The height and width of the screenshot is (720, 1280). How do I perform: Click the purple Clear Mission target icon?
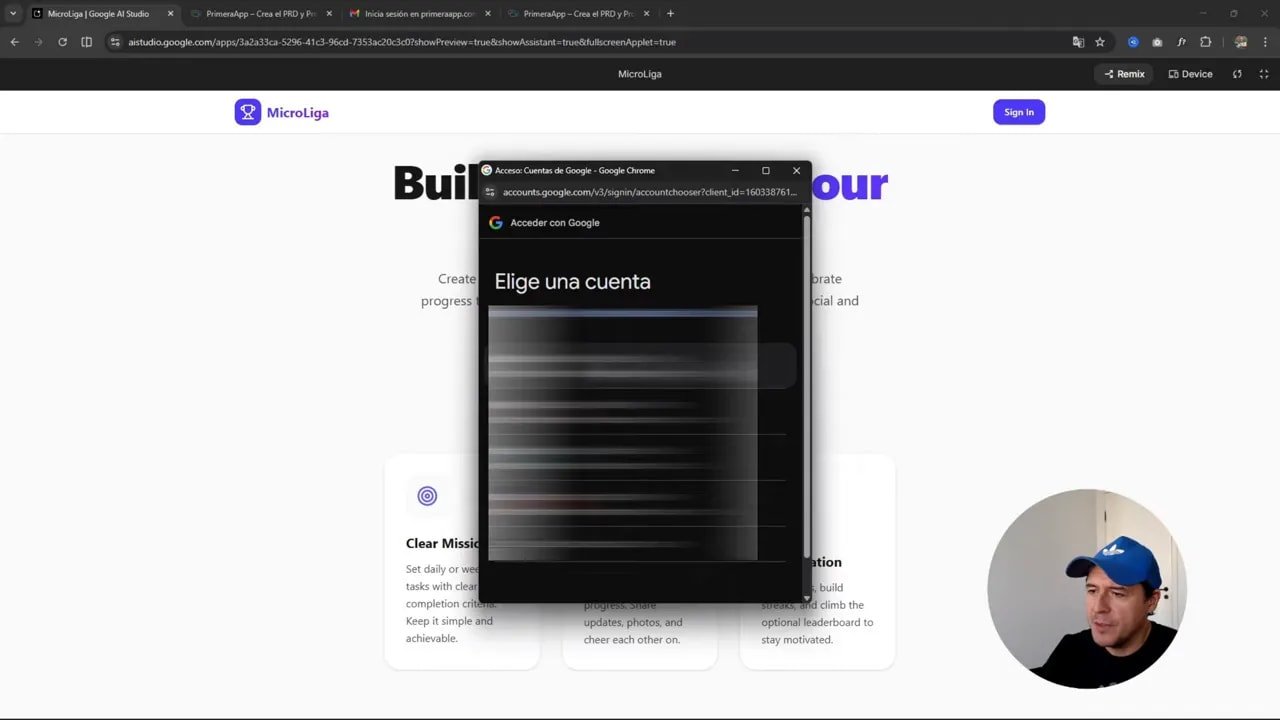pos(427,495)
